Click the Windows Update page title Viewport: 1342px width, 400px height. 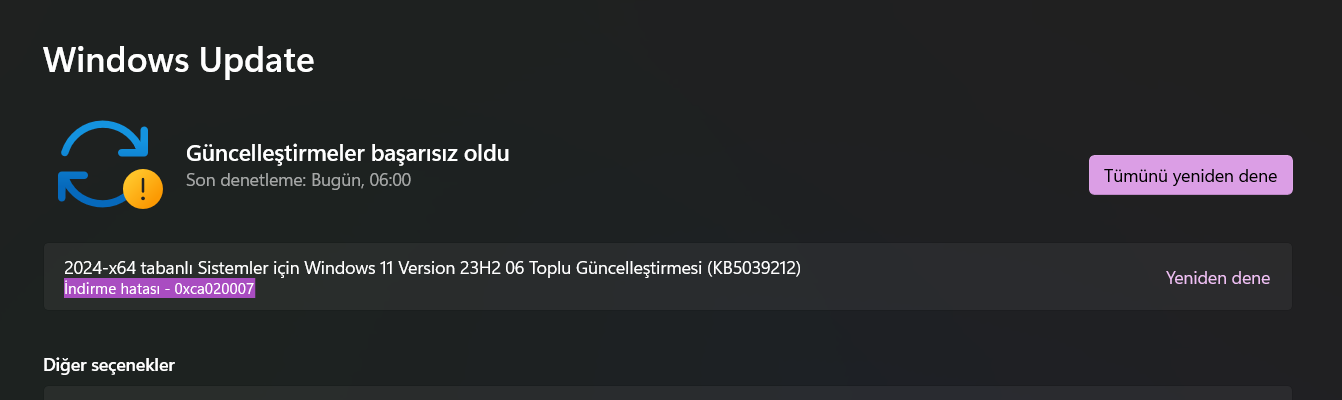[179, 60]
